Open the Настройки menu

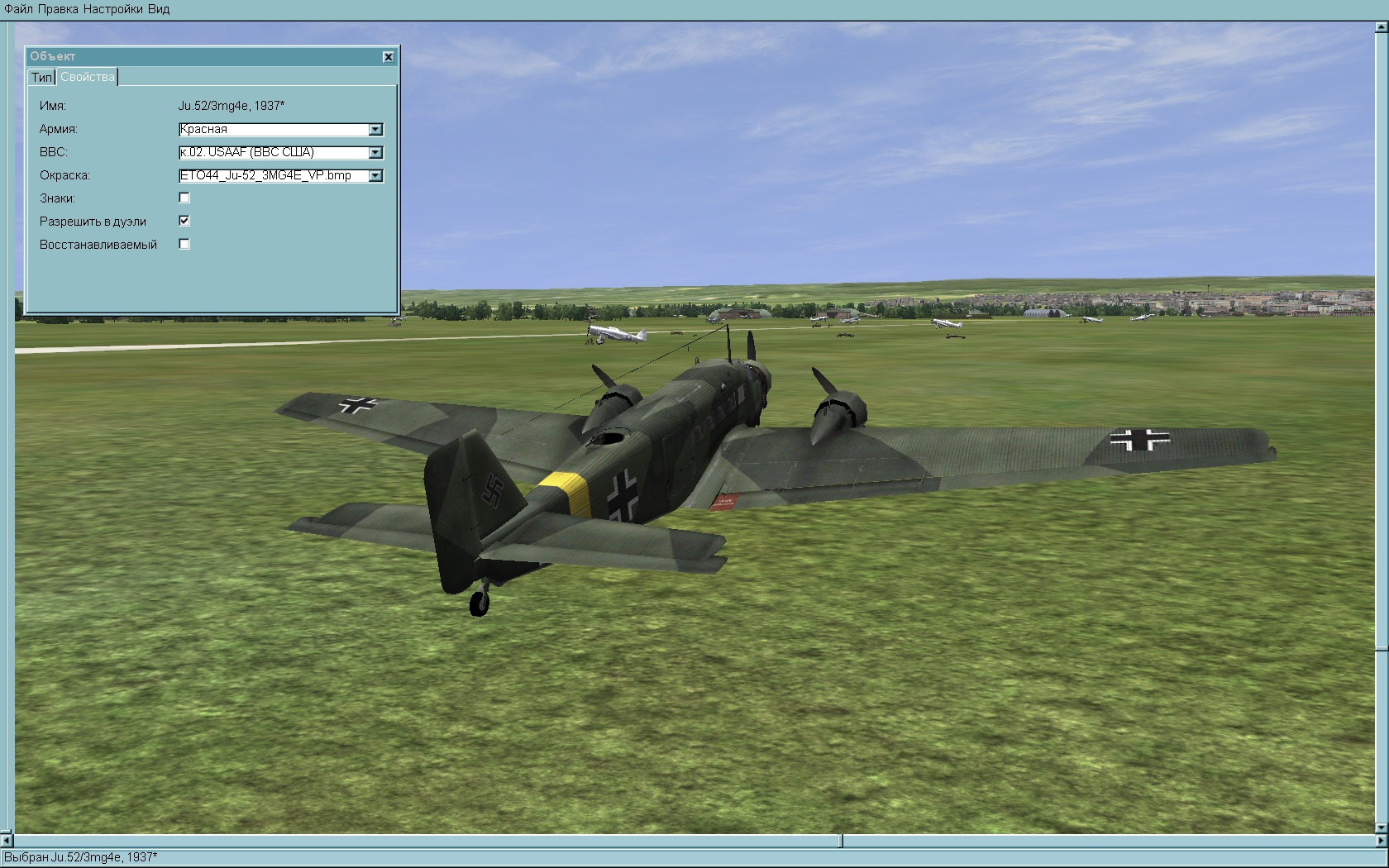tap(112, 9)
